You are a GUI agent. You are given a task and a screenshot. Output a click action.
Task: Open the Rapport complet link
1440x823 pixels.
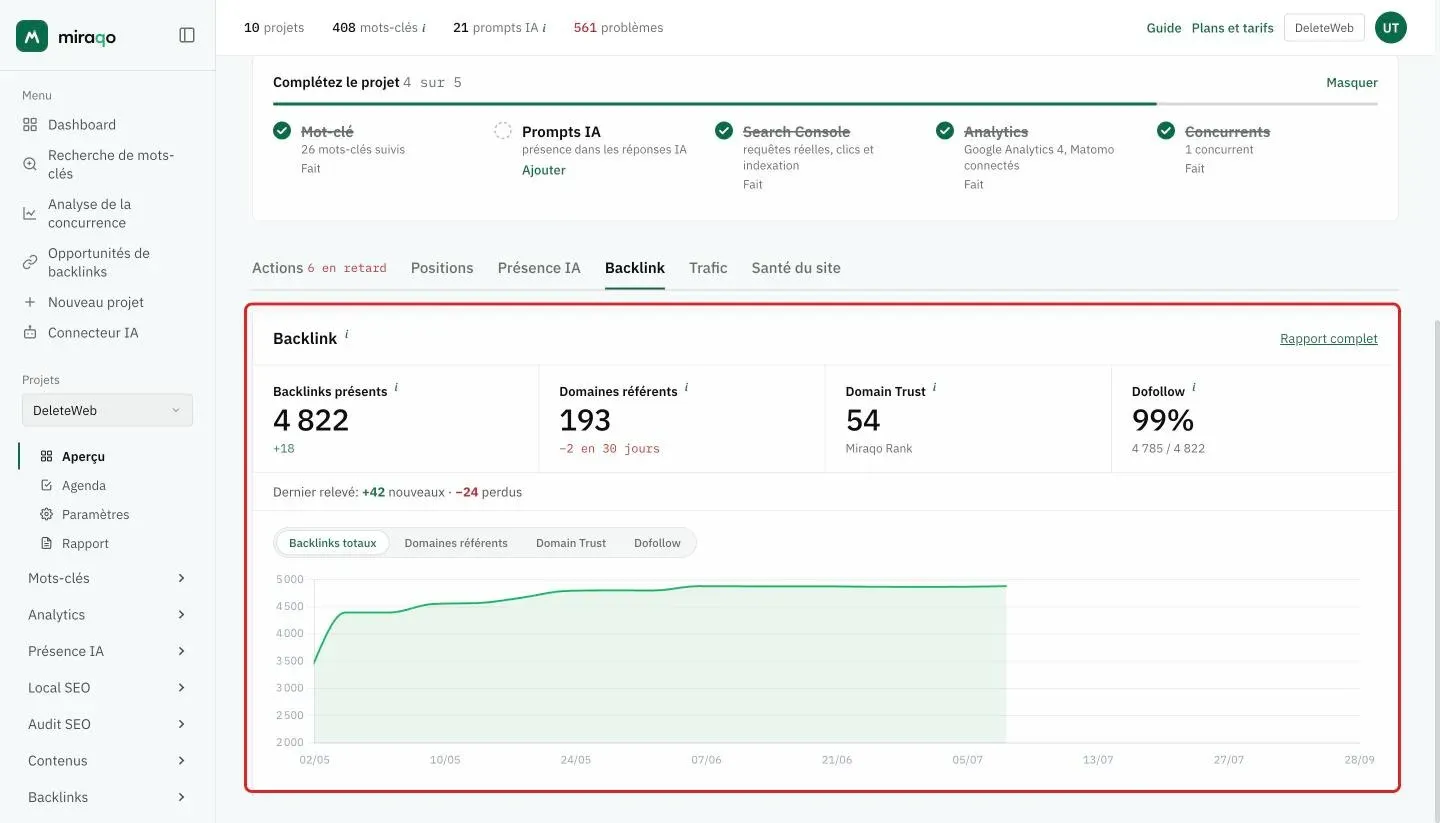1329,339
